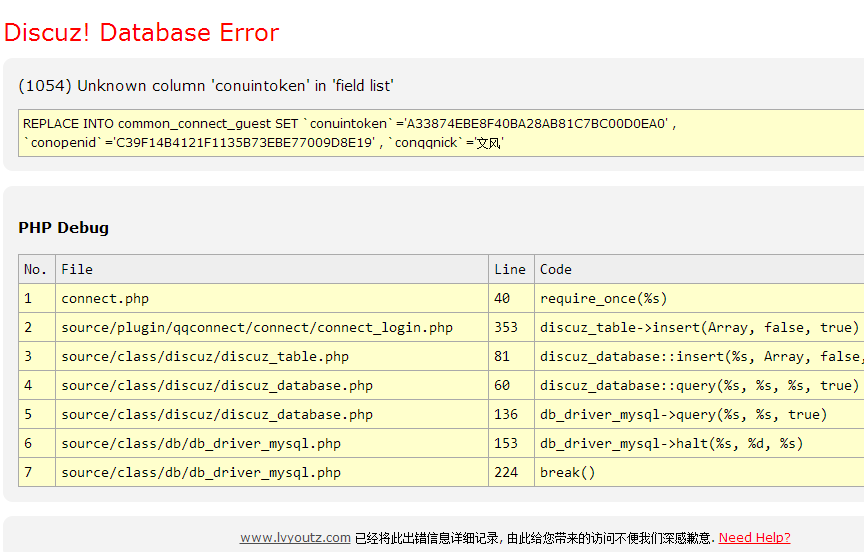Select the discuz_table.php file path cell
The image size is (864, 552).
(x=272, y=356)
